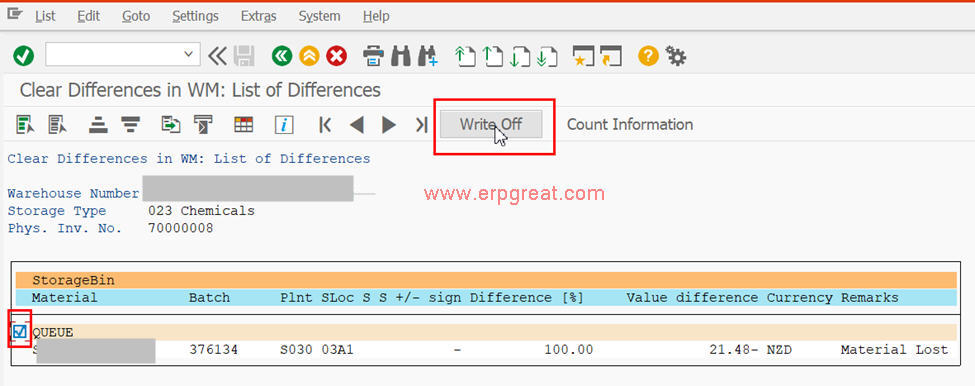Open the Edit menu
Viewport: 975px width, 386px height.
point(88,16)
